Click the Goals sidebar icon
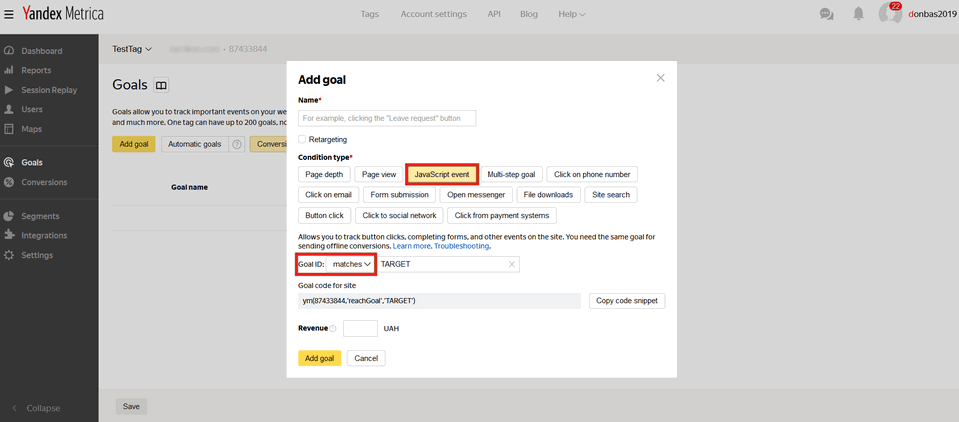 pos(9,163)
